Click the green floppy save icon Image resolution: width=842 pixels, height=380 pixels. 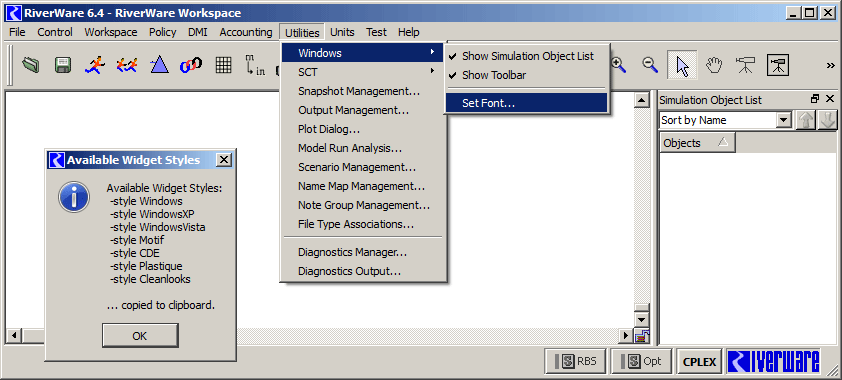[x=63, y=65]
